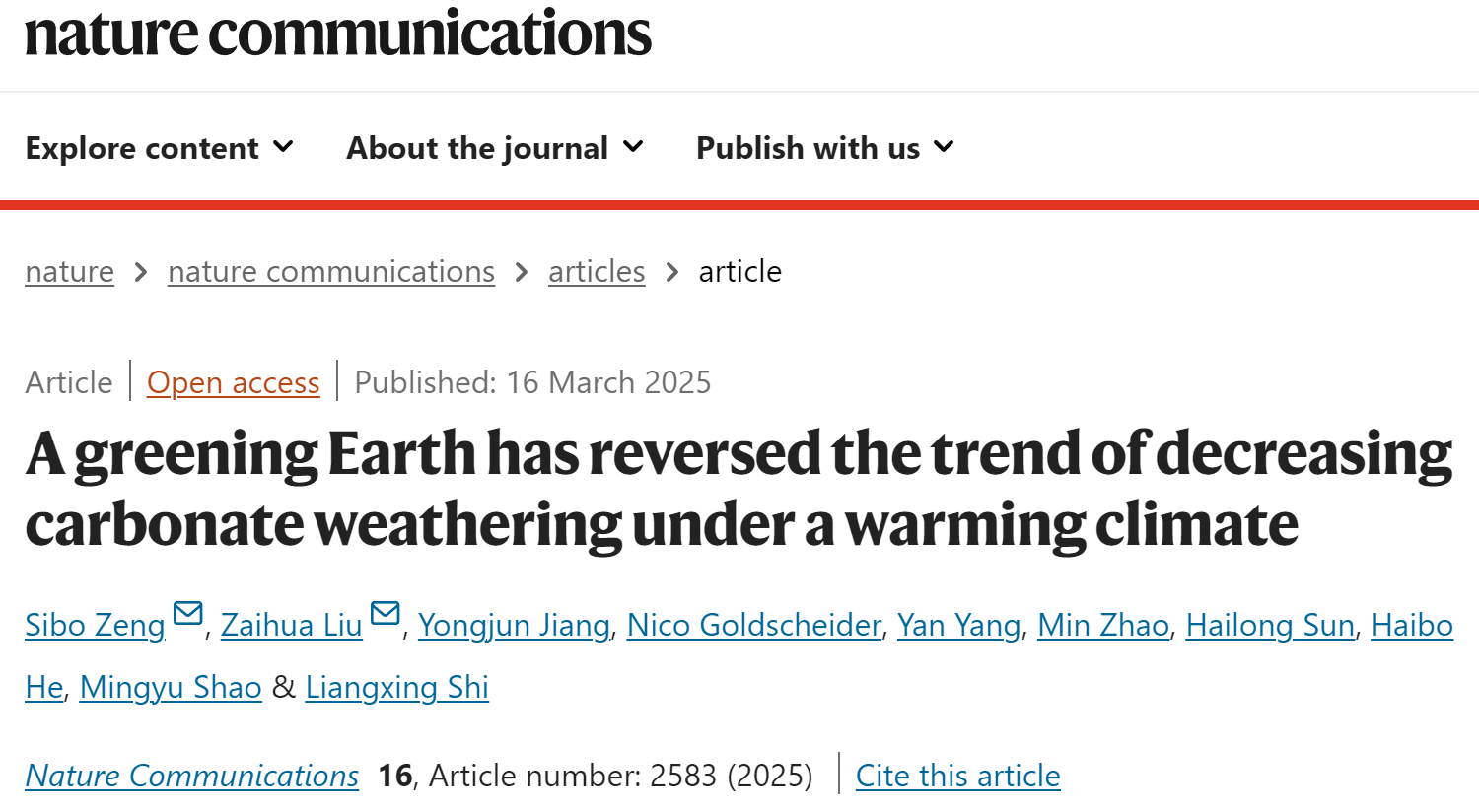
Task: Open author Nico Goldscheider's profile
Action: click(x=753, y=625)
